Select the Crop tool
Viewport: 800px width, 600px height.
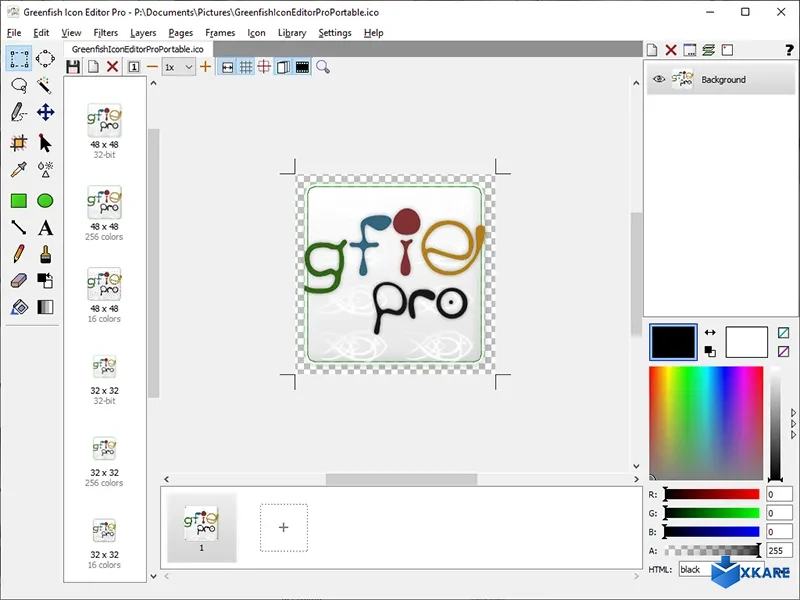[19, 143]
